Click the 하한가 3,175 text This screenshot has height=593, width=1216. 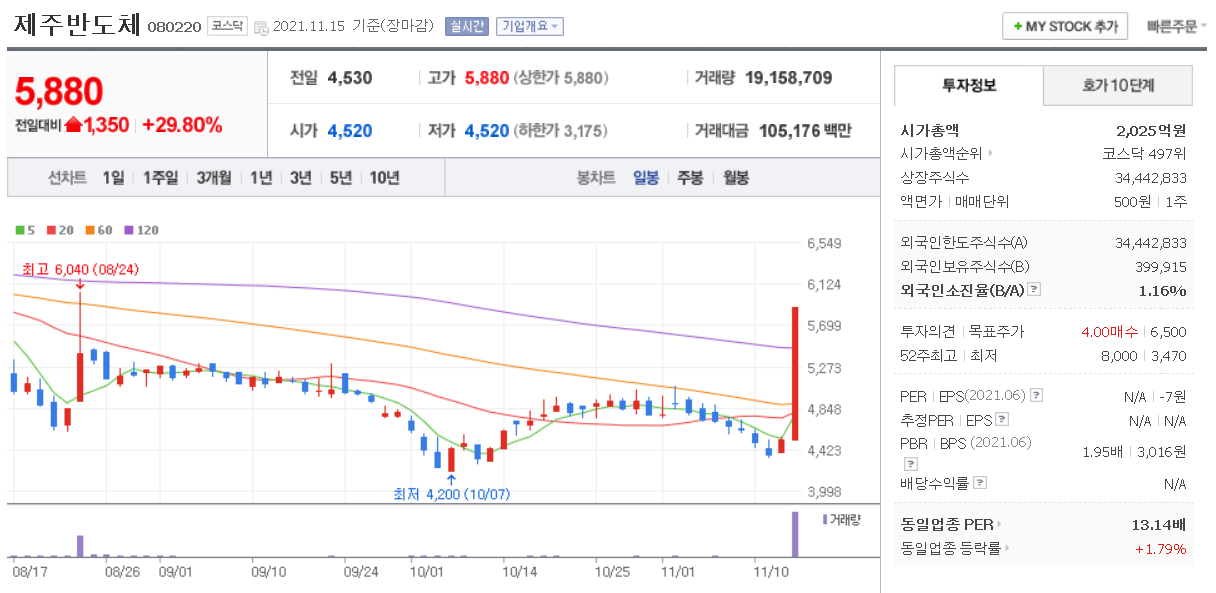point(561,131)
